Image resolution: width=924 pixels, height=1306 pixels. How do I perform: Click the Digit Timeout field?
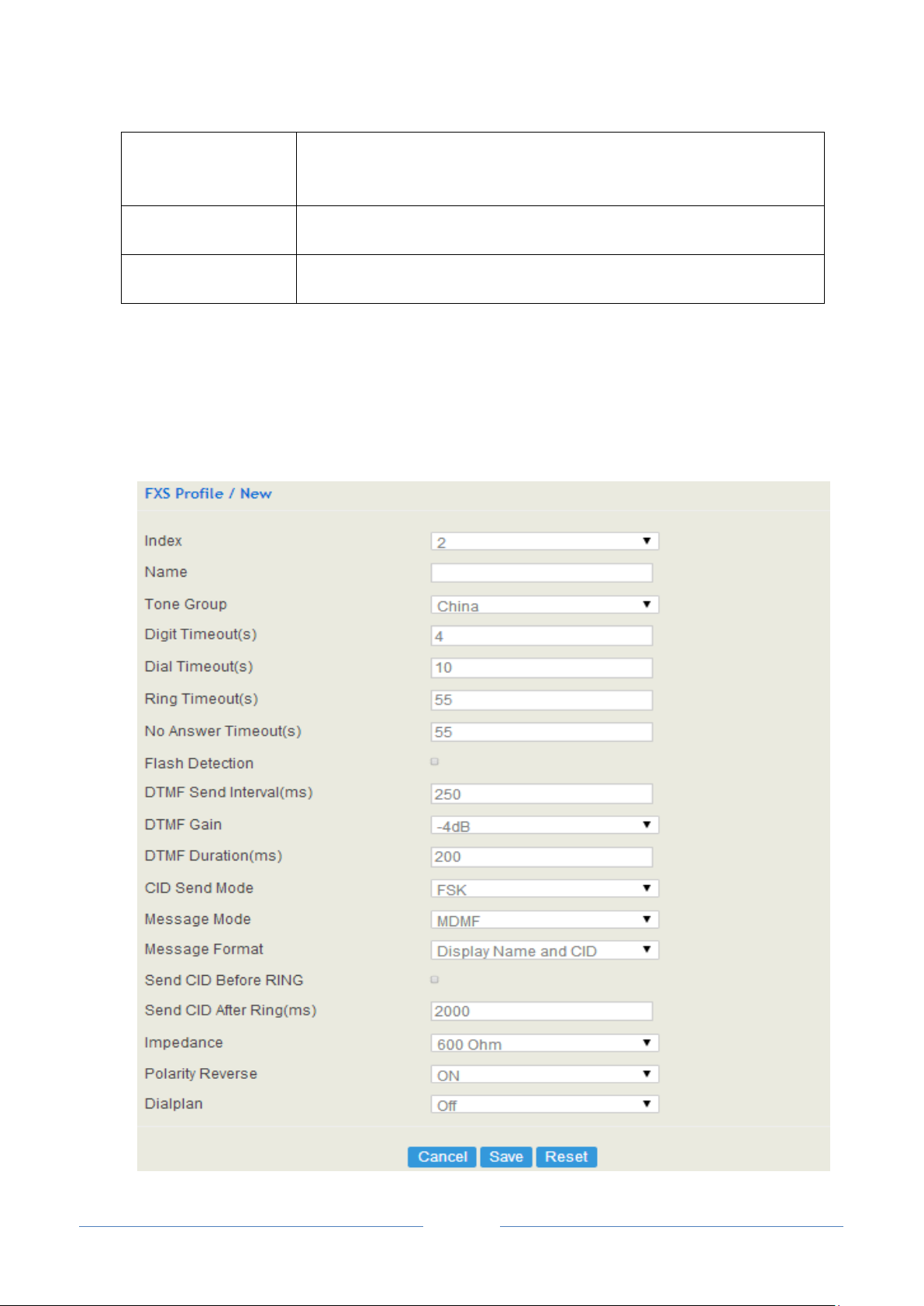[542, 636]
